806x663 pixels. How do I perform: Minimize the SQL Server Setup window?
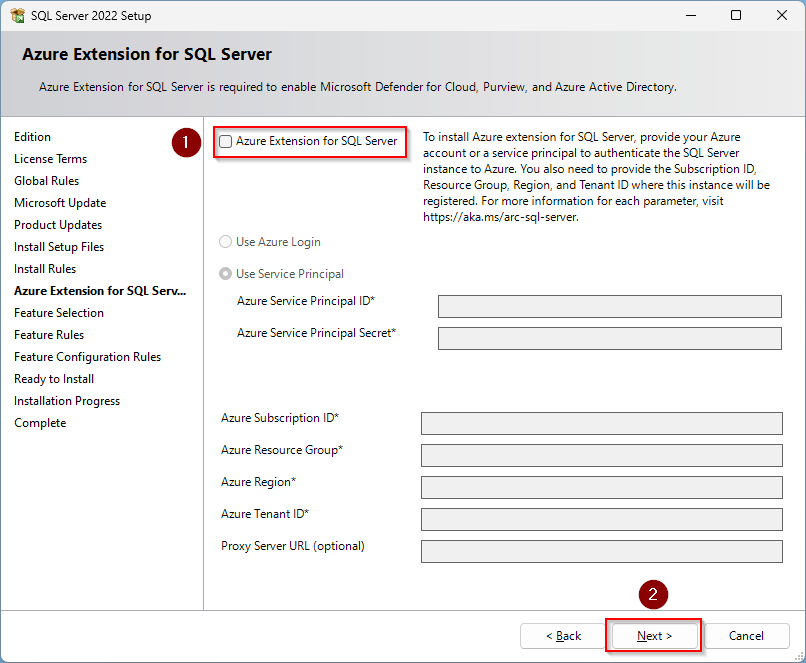pos(690,16)
